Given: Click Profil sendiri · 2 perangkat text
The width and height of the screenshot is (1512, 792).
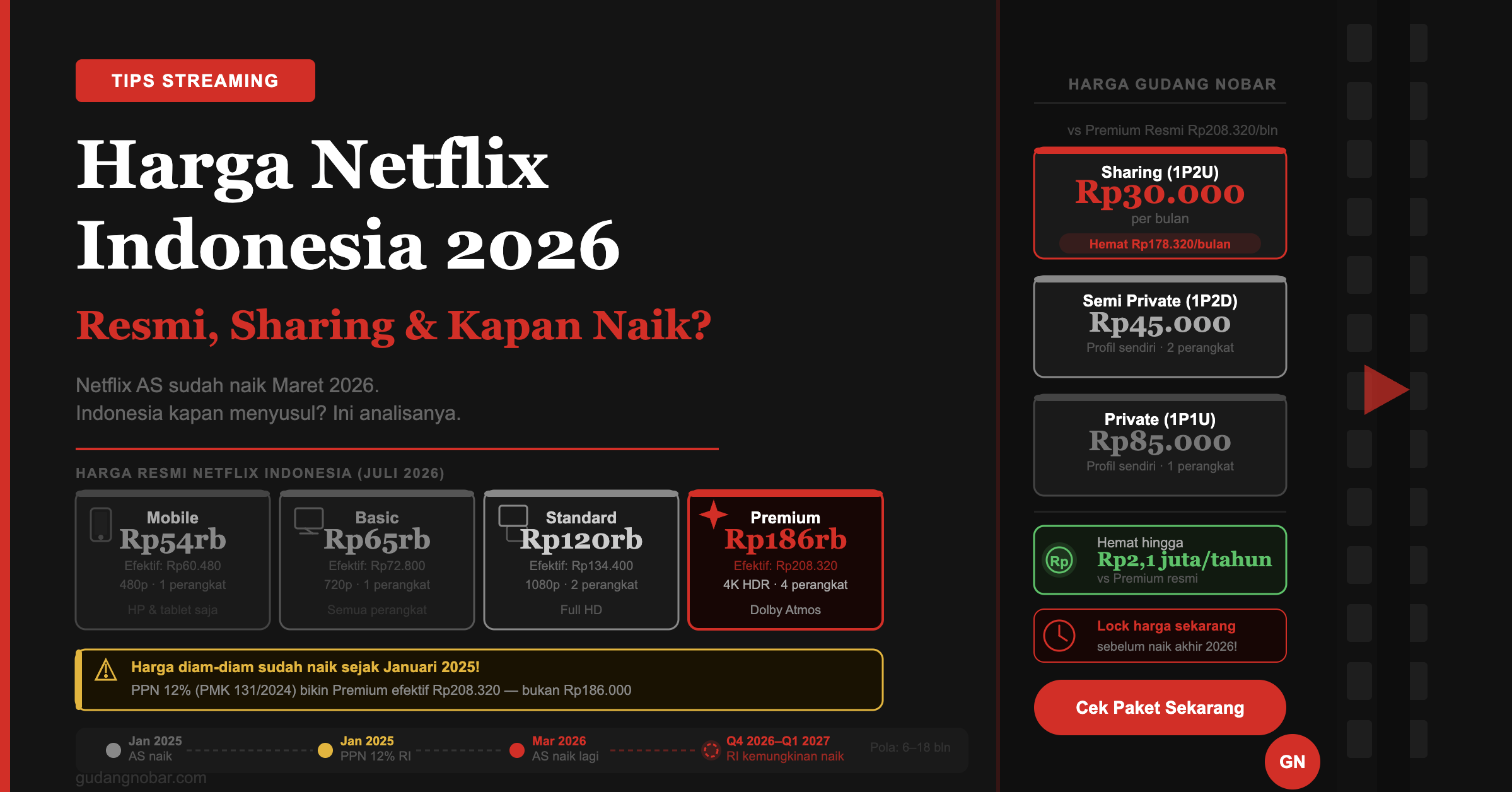Looking at the screenshot, I should tap(1160, 347).
